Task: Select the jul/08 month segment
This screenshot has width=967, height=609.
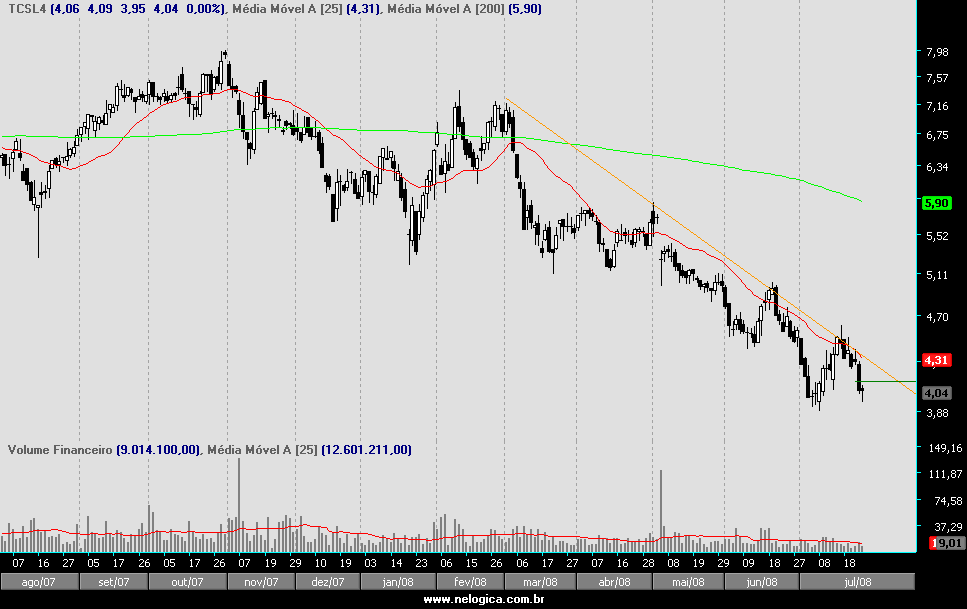Action: point(857,582)
